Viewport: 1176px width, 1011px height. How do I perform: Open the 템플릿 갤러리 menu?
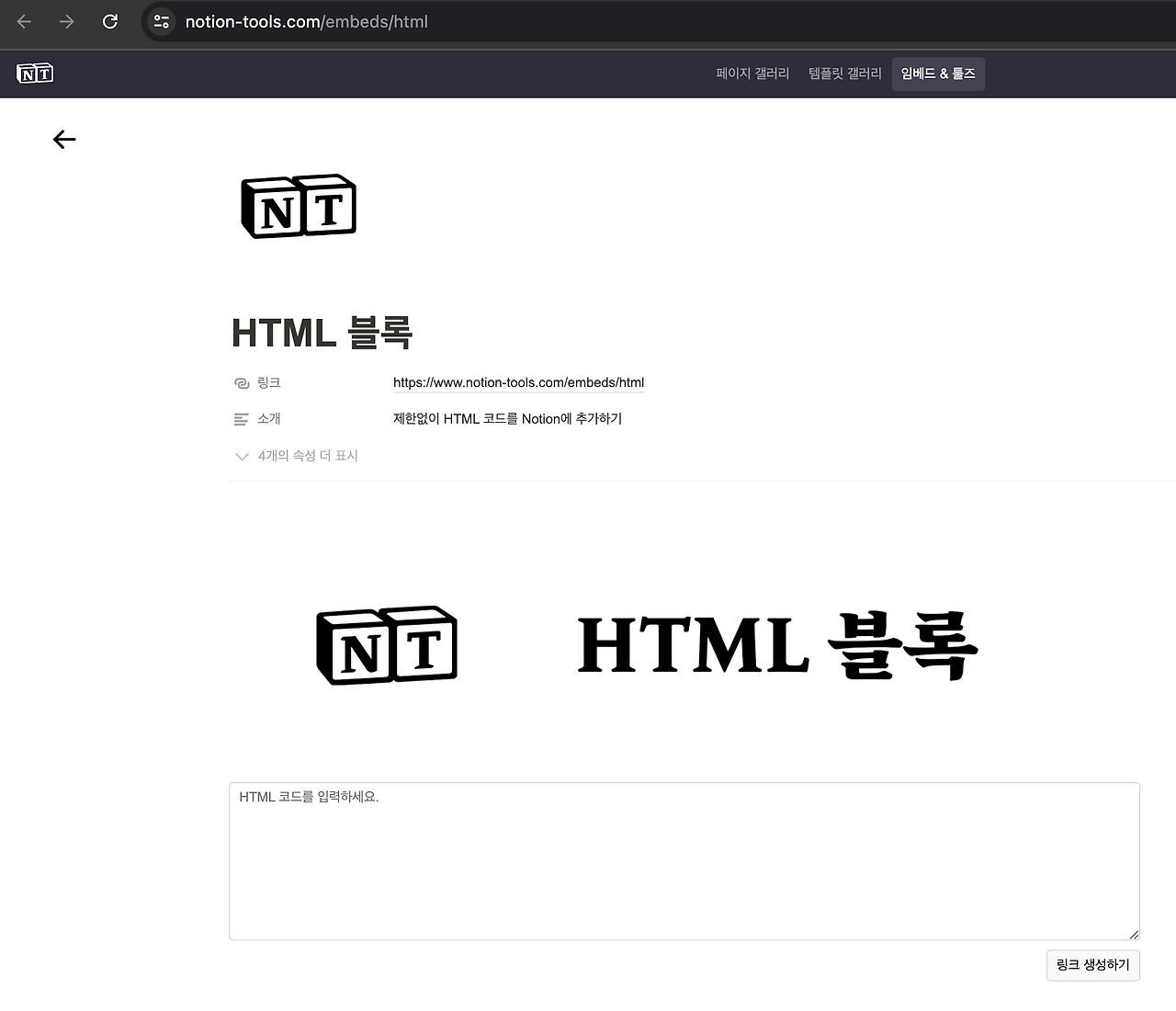point(845,74)
